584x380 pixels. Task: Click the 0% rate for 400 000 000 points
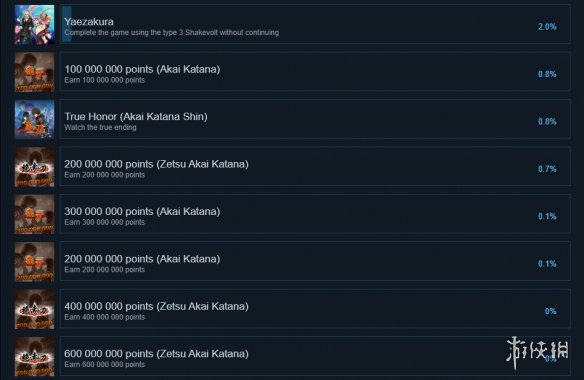(550, 311)
